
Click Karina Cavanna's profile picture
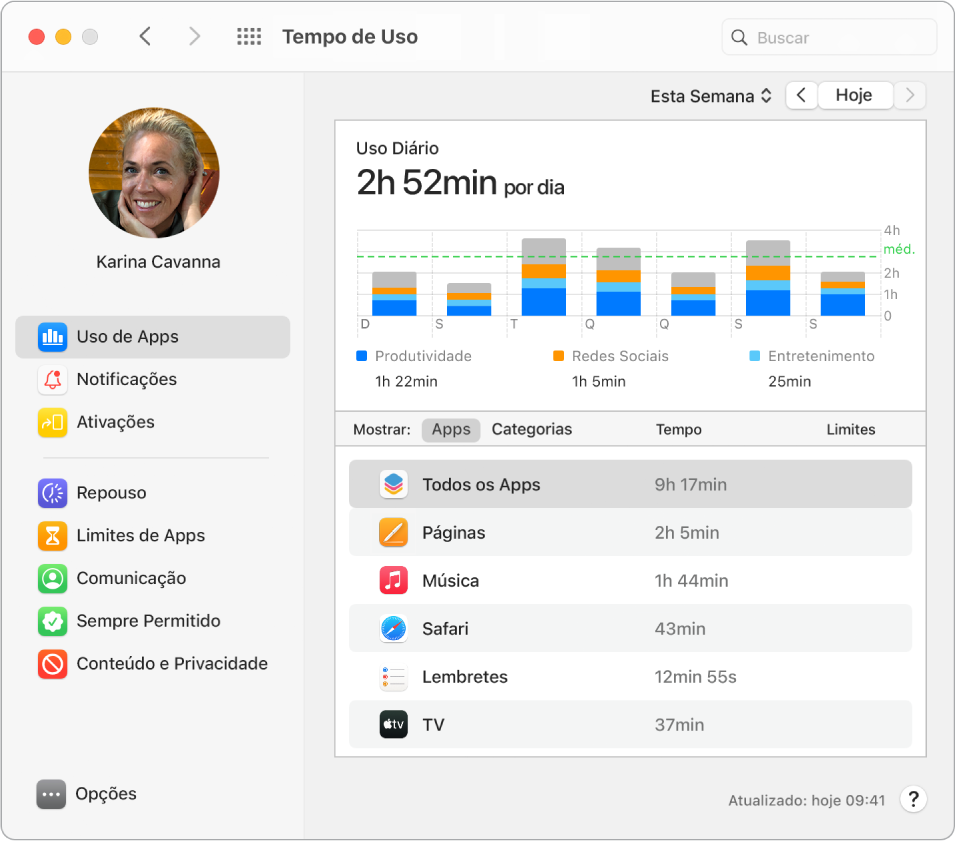[154, 173]
